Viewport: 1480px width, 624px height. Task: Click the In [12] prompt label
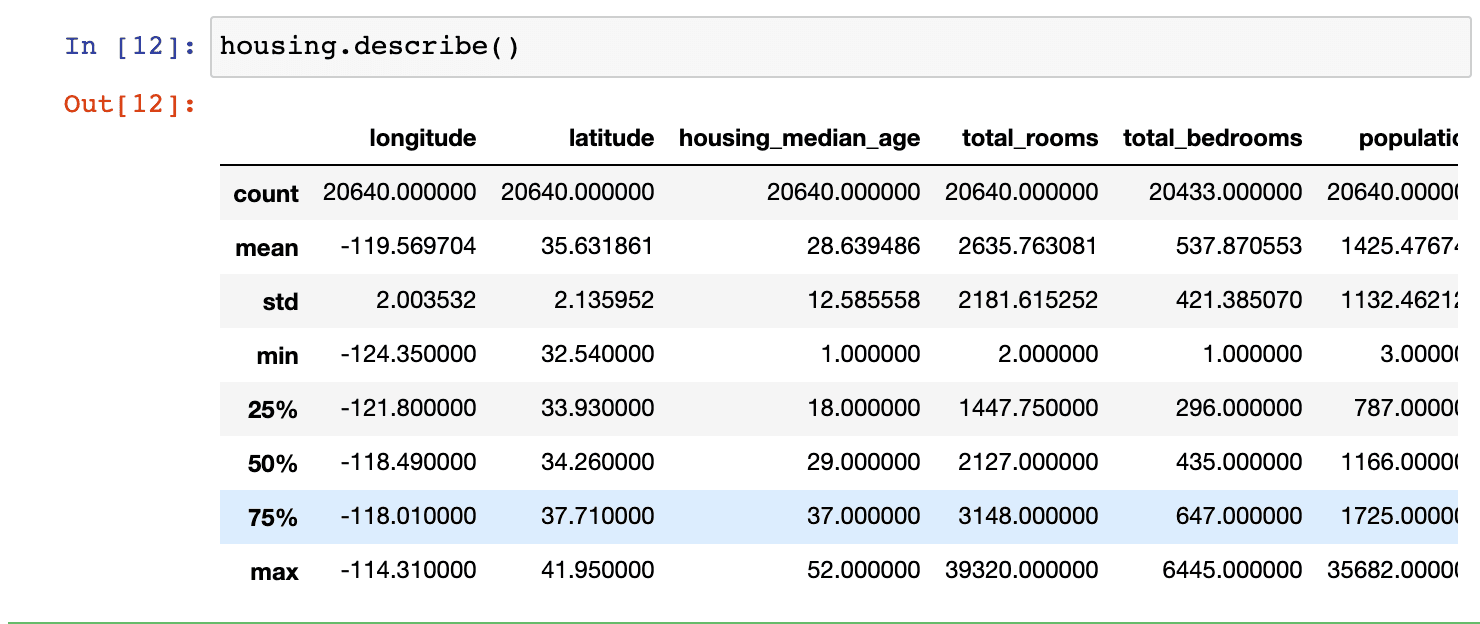point(130,47)
